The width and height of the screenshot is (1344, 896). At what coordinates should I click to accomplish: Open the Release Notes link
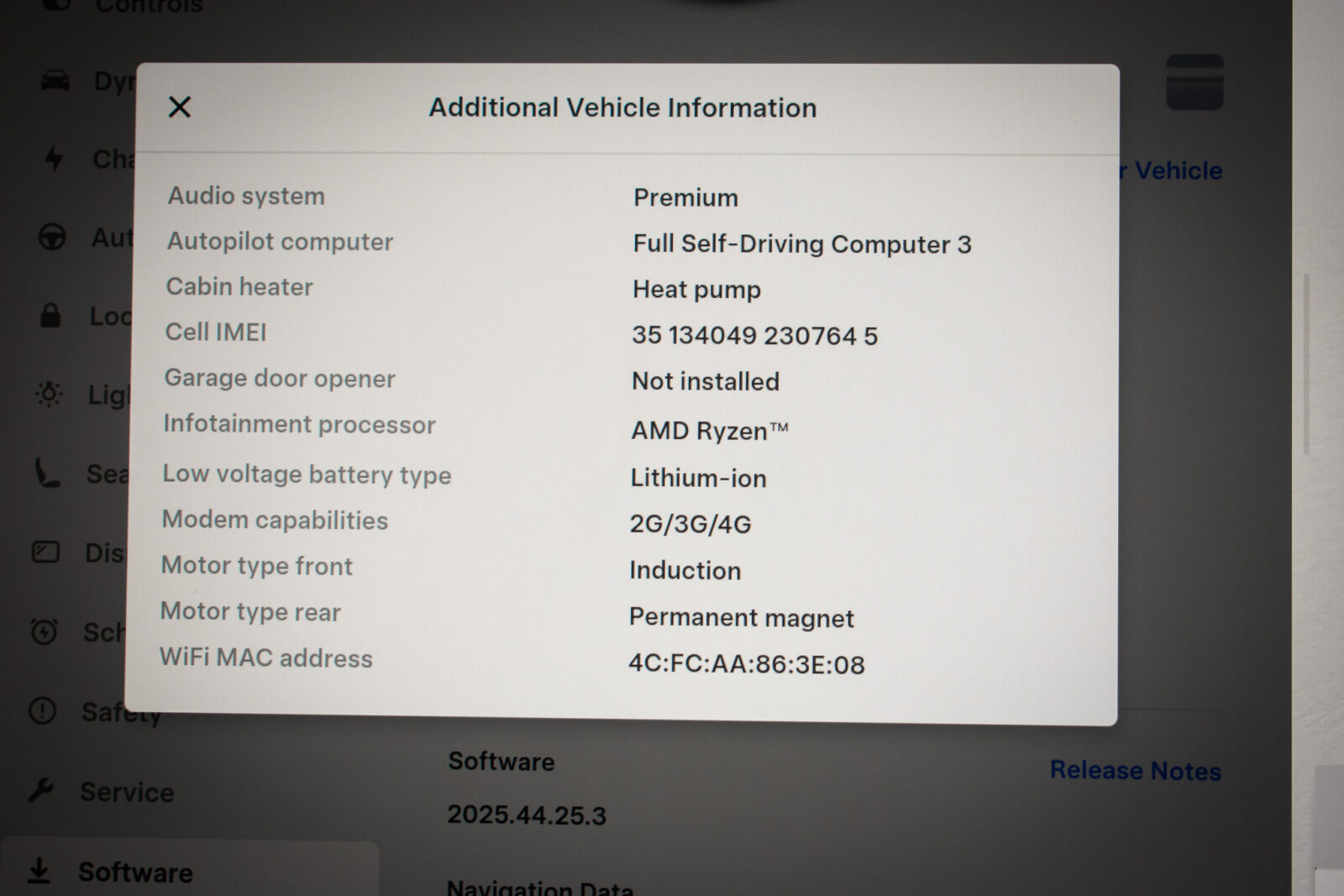pyautogui.click(x=1135, y=770)
